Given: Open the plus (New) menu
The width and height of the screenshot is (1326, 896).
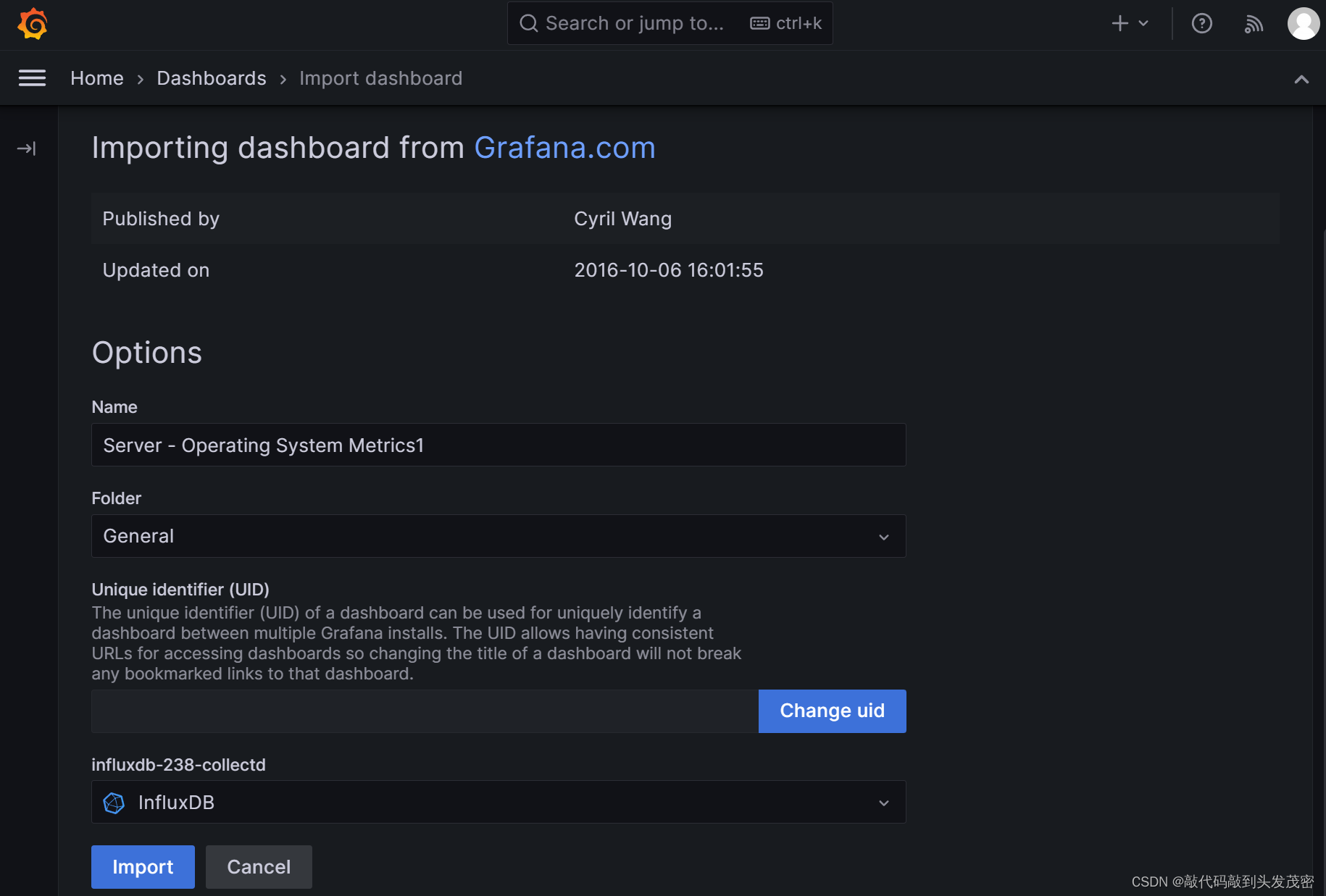Looking at the screenshot, I should click(1120, 23).
